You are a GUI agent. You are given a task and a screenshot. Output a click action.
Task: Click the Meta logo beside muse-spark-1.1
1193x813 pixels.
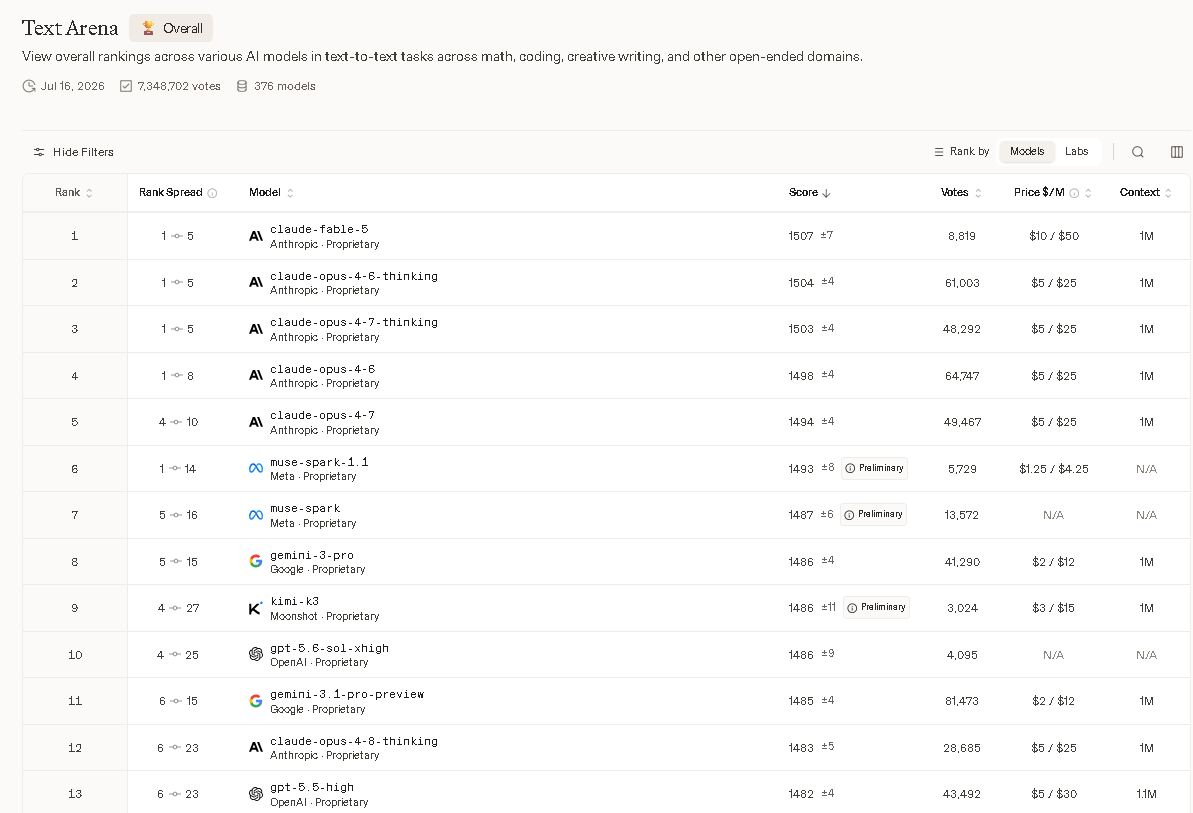click(x=256, y=468)
